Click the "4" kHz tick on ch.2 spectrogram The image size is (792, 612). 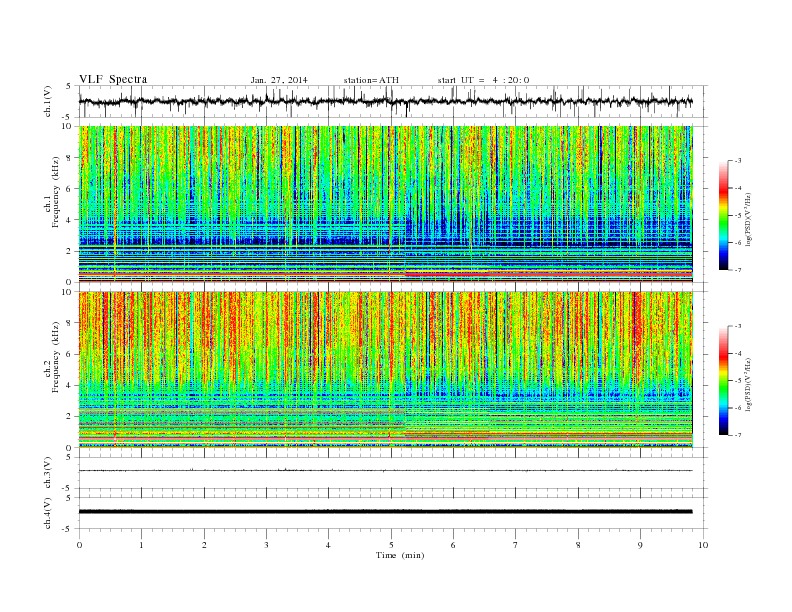[x=70, y=385]
